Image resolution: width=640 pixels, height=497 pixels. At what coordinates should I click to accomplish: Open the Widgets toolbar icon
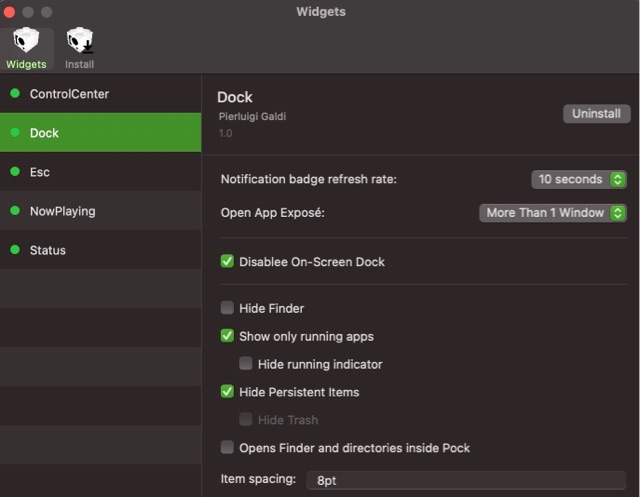[x=26, y=47]
